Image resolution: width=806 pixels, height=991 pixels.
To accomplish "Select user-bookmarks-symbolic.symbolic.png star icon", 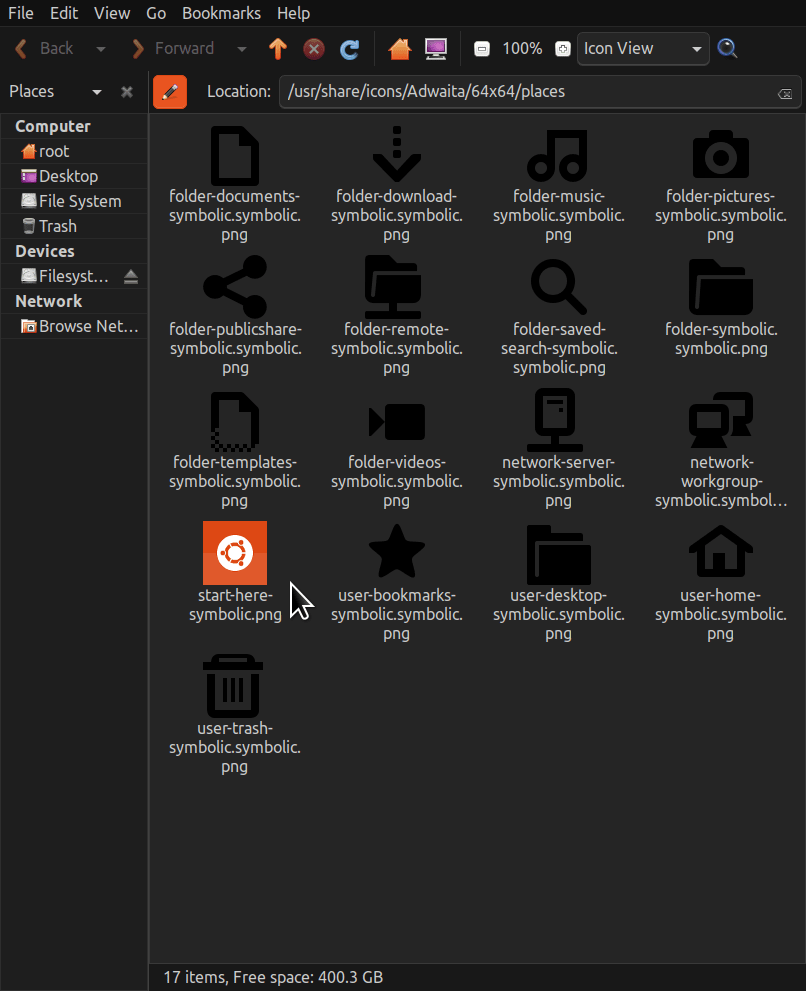I will (396, 552).
